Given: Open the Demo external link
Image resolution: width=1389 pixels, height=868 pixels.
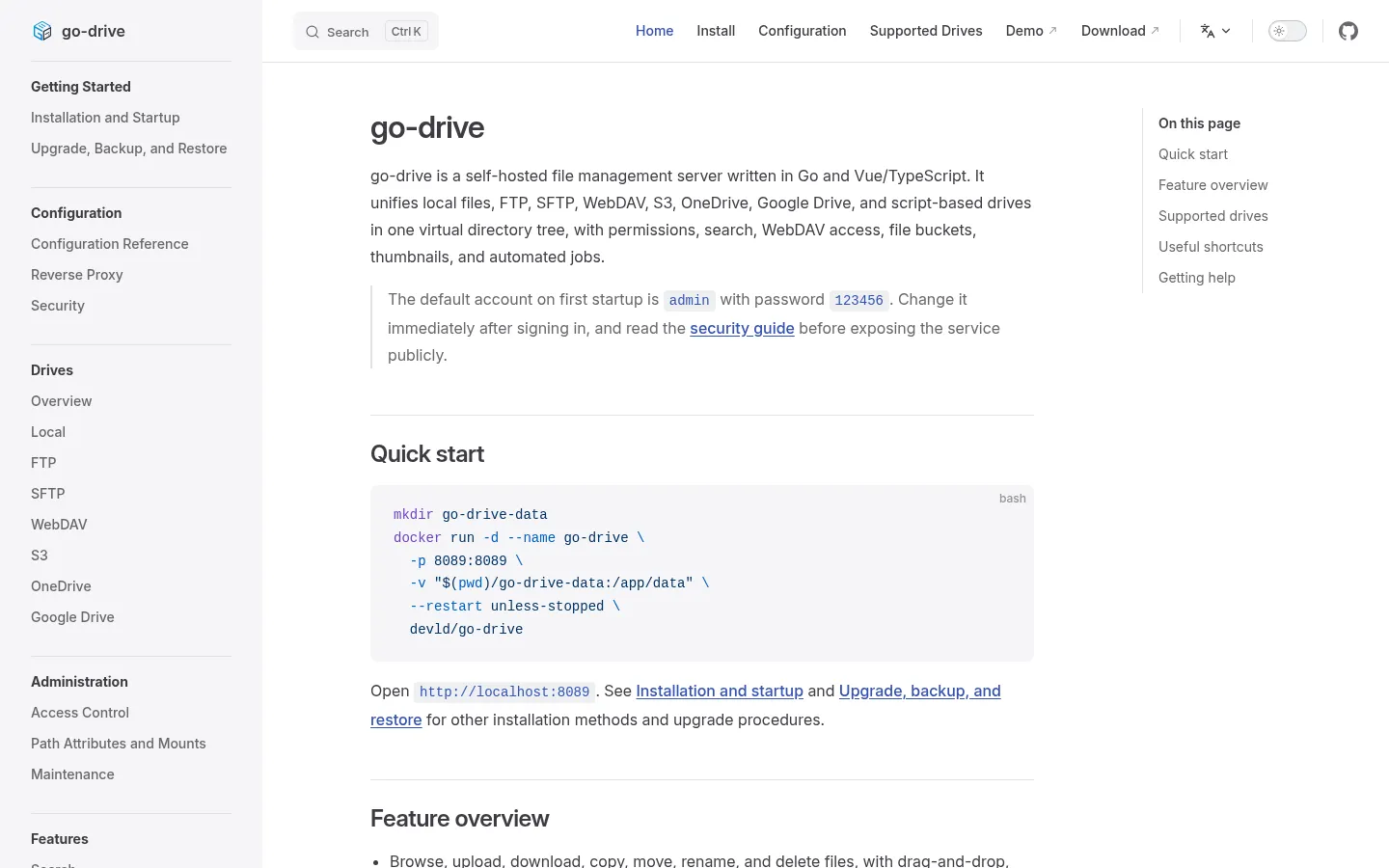Looking at the screenshot, I should [x=1031, y=31].
